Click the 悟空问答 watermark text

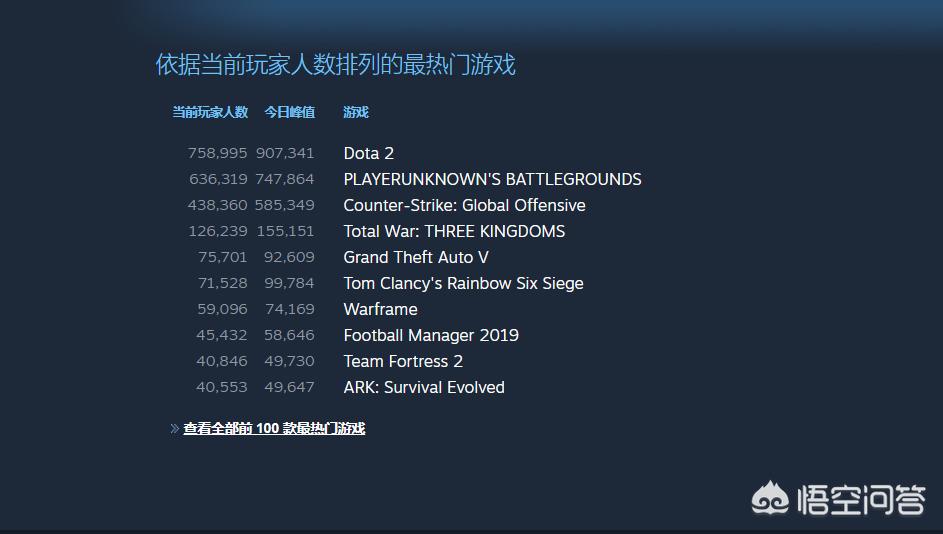(x=861, y=499)
